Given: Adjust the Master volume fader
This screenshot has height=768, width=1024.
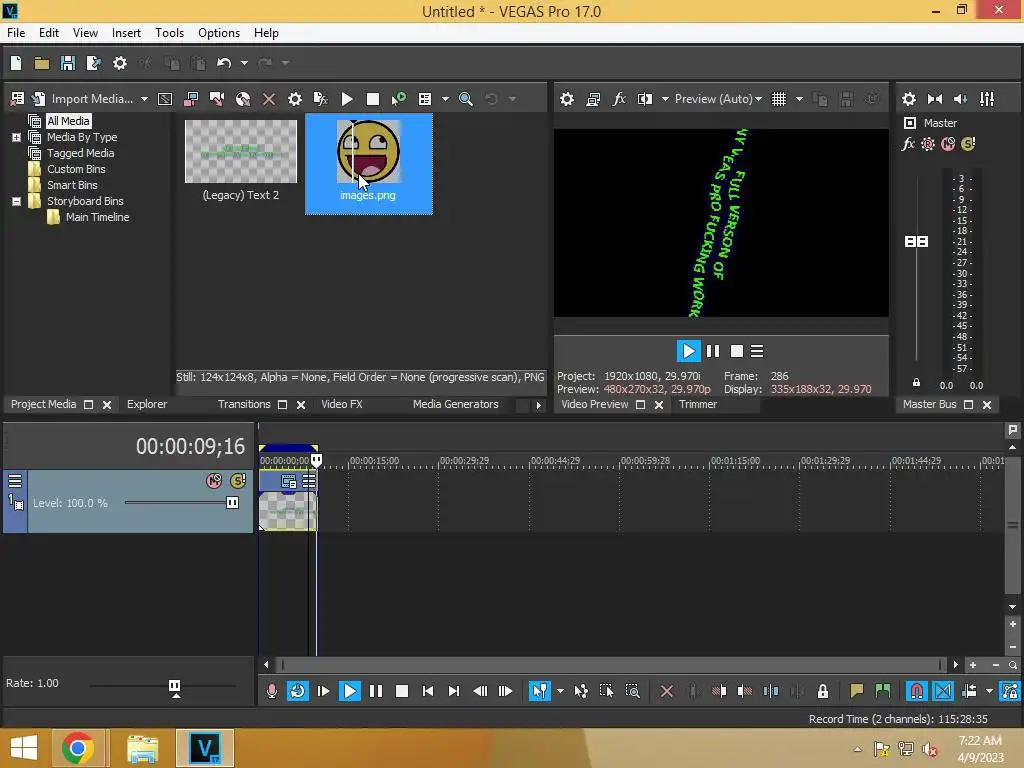Looking at the screenshot, I should click(916, 242).
